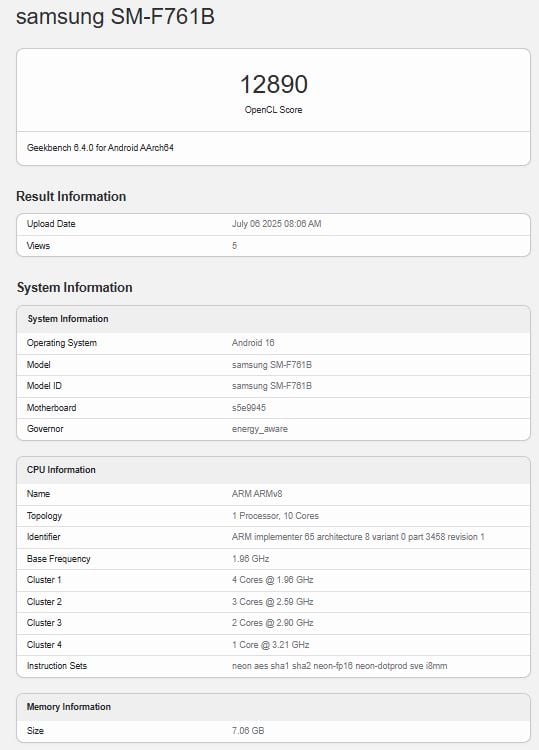
Task: Click the samsung SM-F761B page title
Action: (115, 17)
